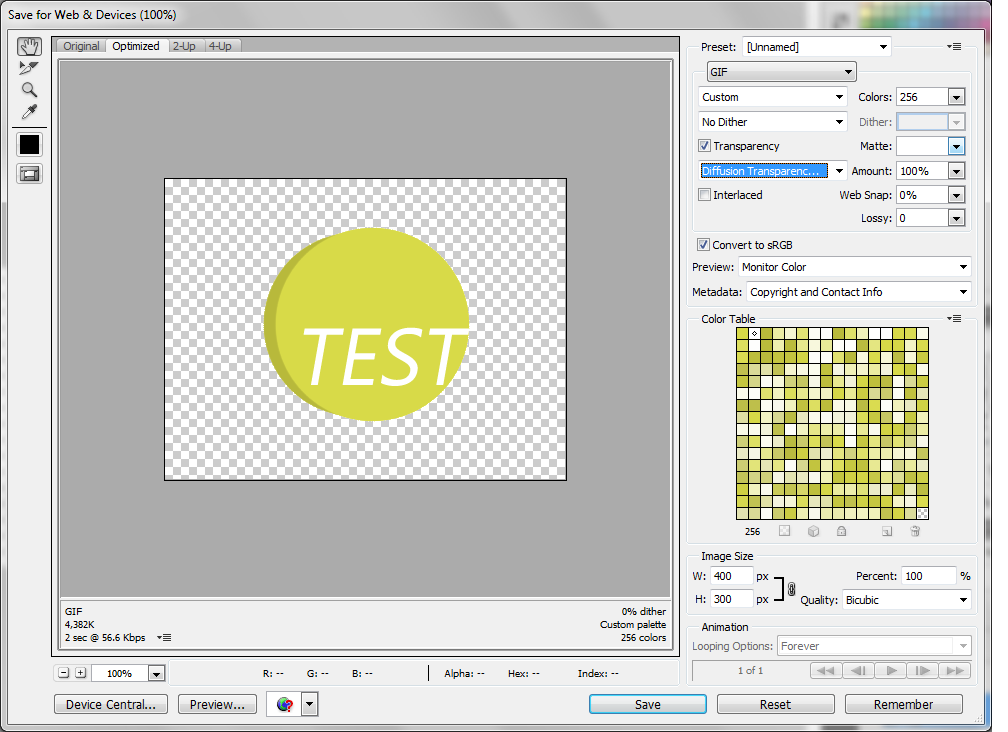Uncheck the Transparency checkbox
Screen dimensions: 1008x732
coord(705,146)
